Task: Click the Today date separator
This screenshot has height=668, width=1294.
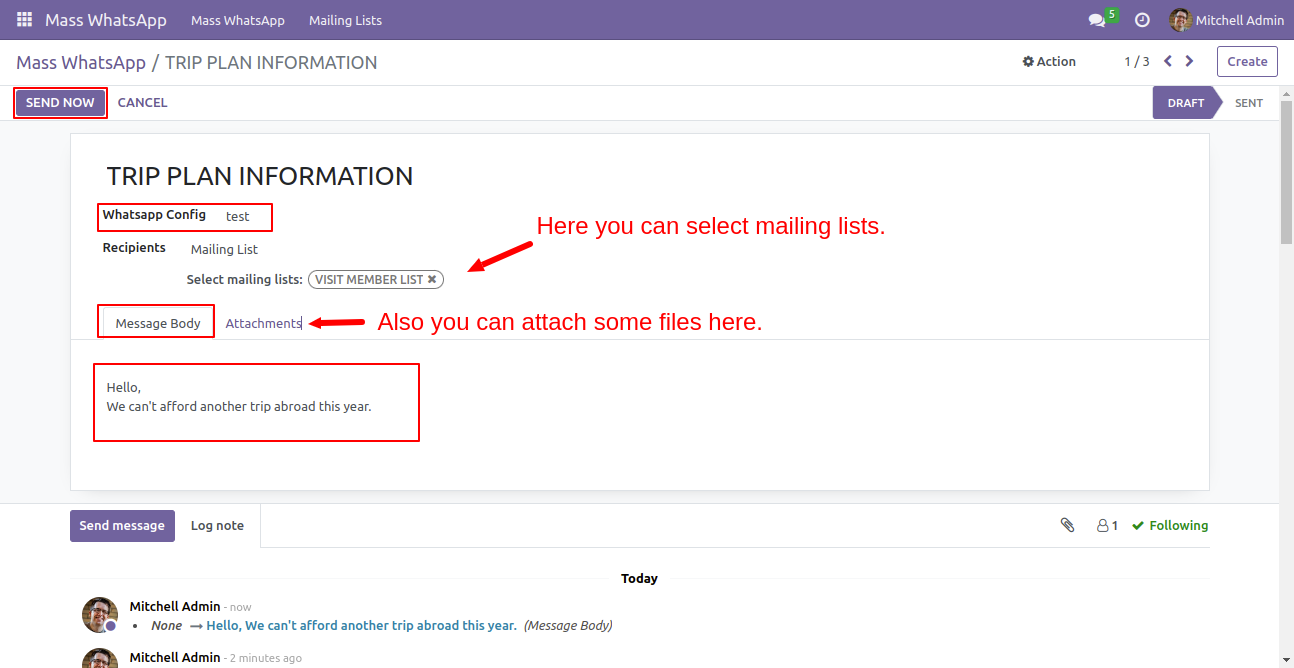Action: 639,578
